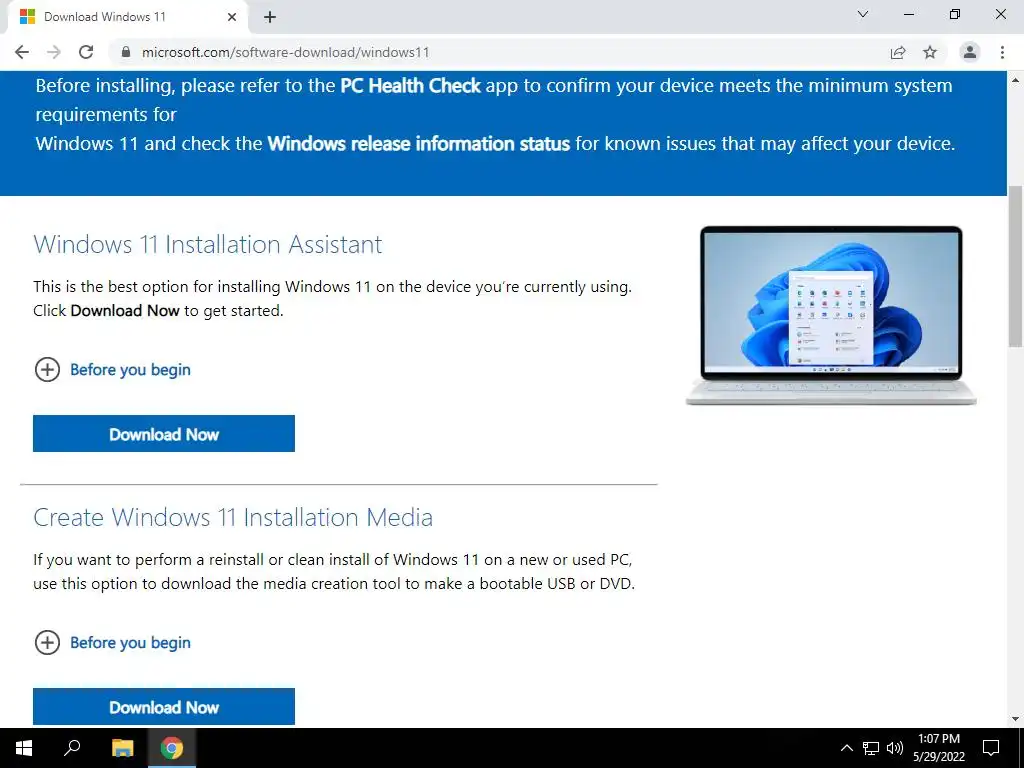Close the Chrome window
Screen dimensions: 1024x768
pyautogui.click(x=1000, y=14)
